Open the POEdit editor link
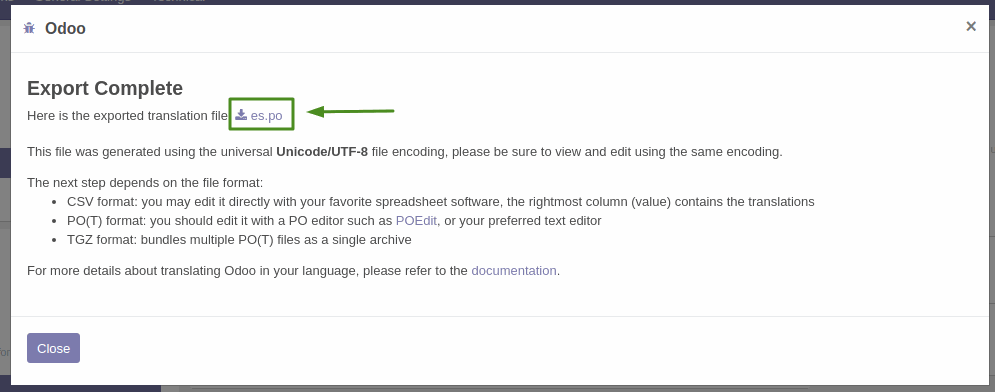The width and height of the screenshot is (995, 392). click(x=416, y=221)
